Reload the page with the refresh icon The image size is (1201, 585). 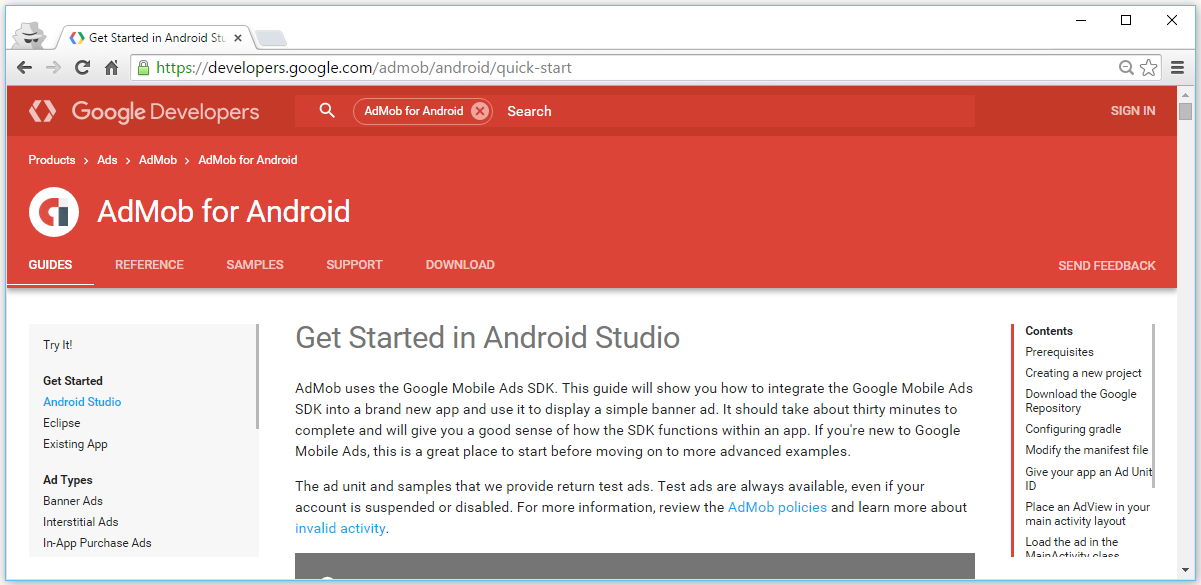click(x=83, y=68)
